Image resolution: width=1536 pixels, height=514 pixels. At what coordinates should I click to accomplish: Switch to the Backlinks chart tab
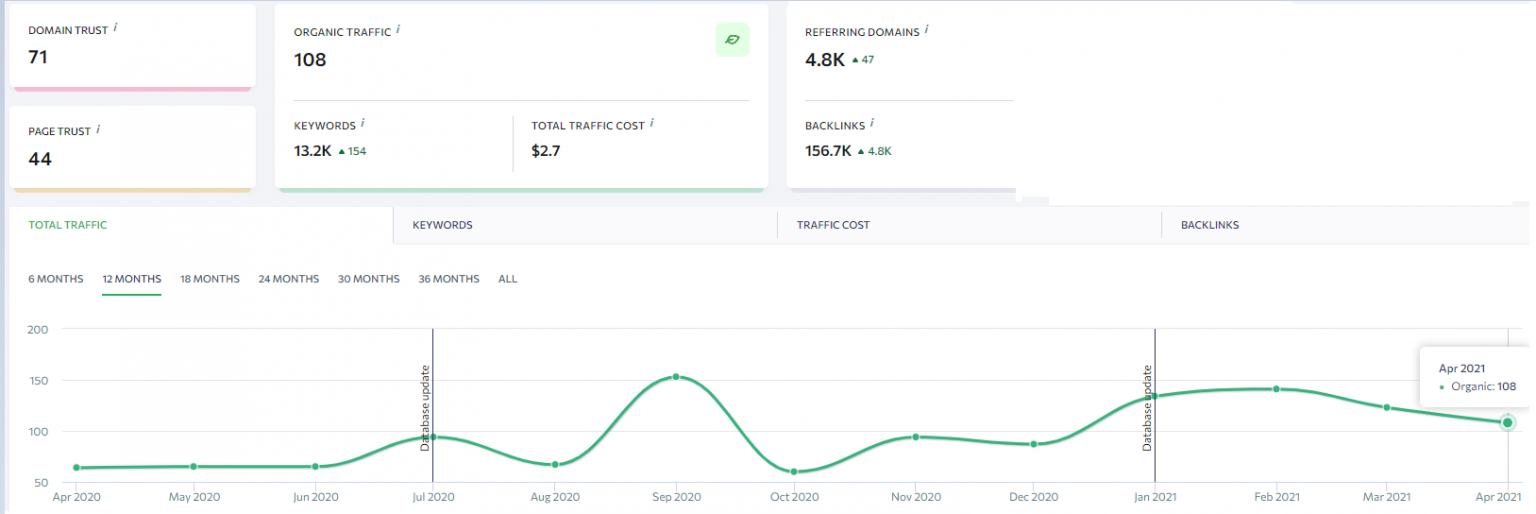point(1345,225)
